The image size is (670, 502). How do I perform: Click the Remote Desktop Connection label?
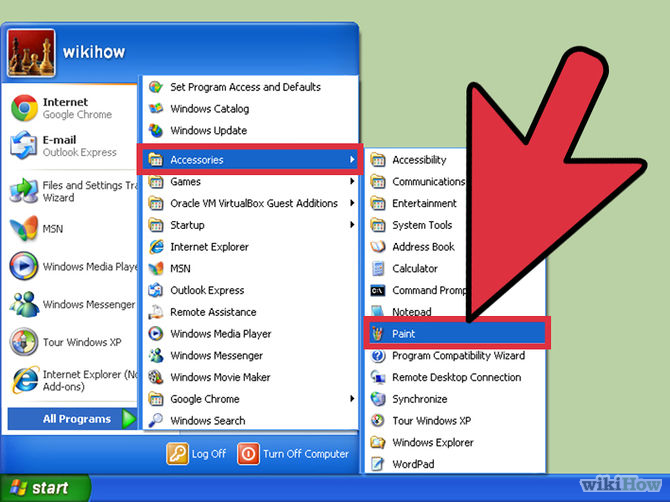pos(457,377)
